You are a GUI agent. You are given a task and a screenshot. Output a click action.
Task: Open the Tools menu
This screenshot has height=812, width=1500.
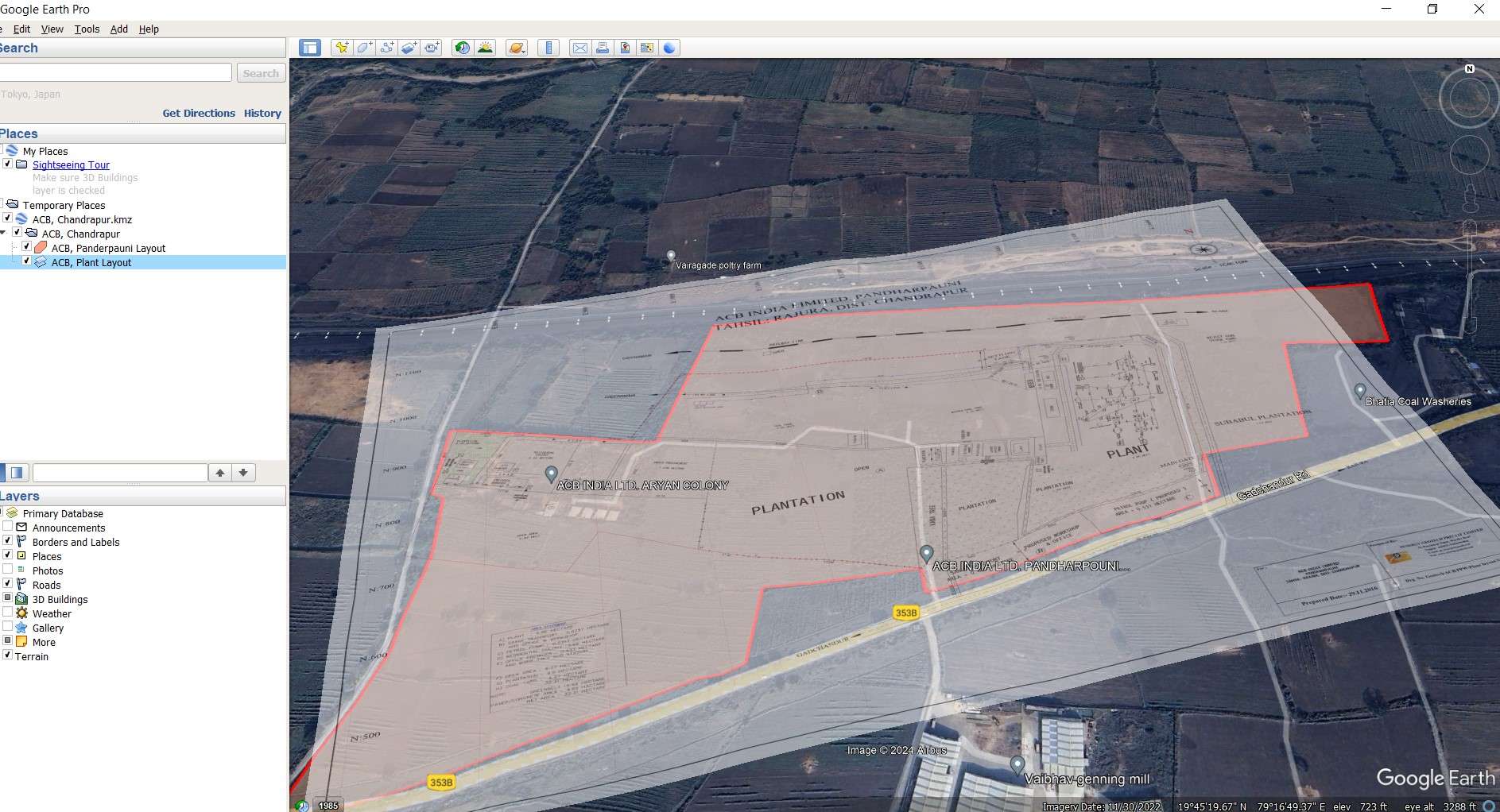(87, 29)
